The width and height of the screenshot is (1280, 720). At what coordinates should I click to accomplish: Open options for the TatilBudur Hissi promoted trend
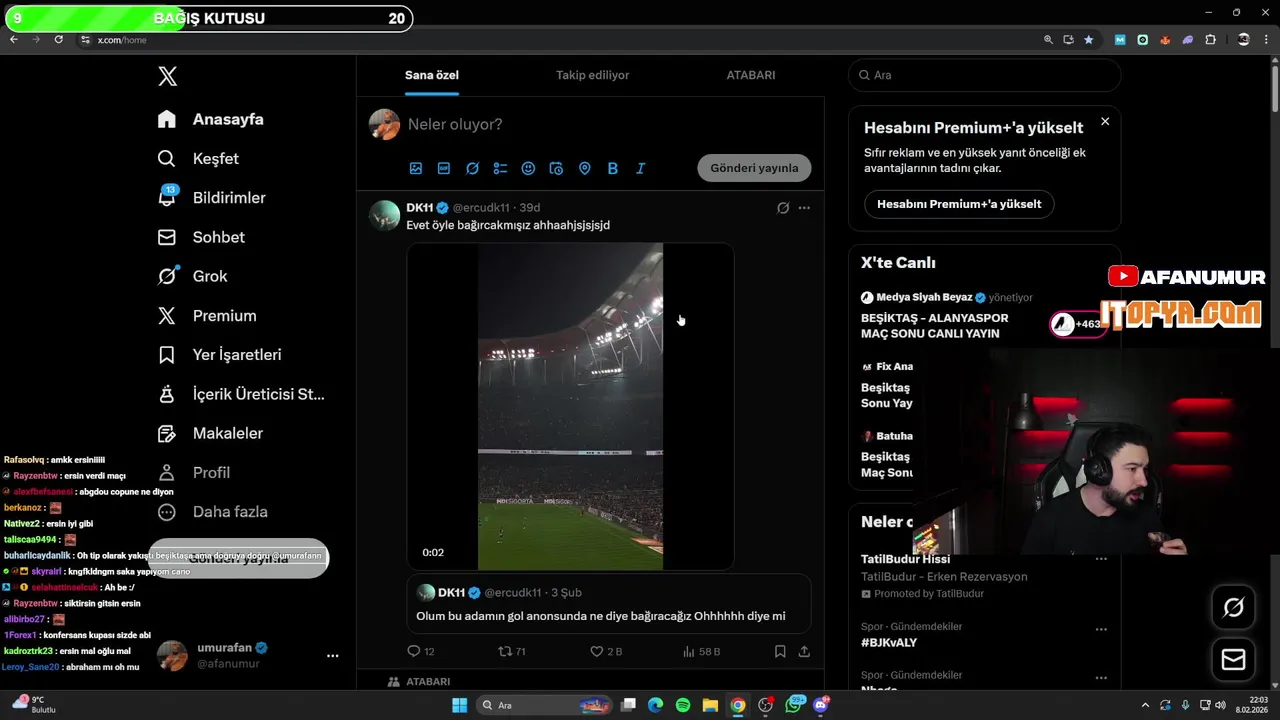1101,560
